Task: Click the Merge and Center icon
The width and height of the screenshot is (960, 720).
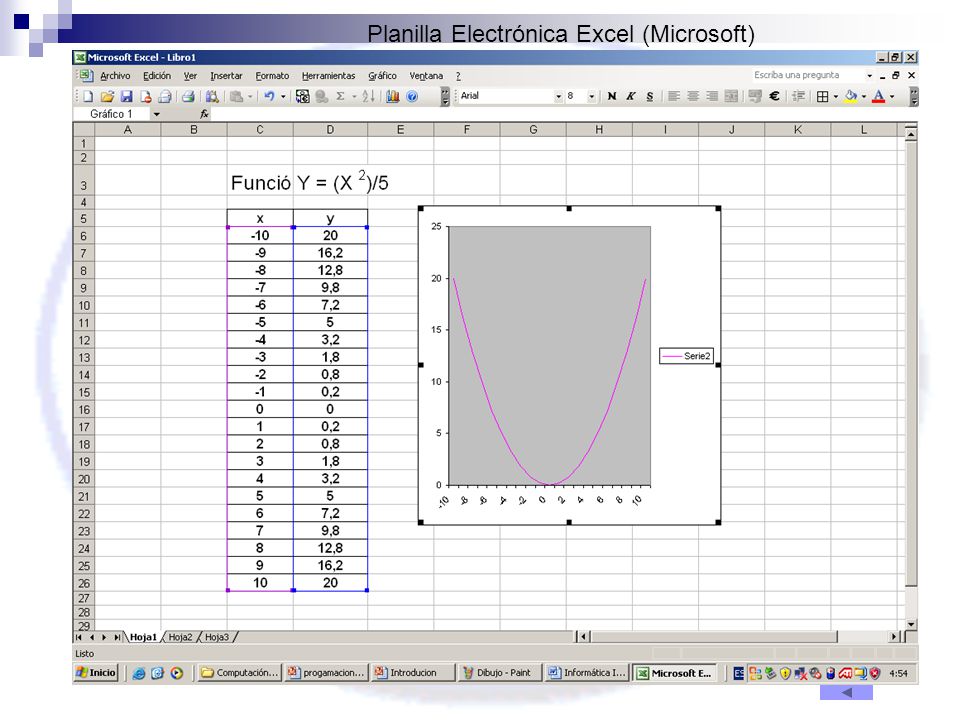Action: pos(731,96)
